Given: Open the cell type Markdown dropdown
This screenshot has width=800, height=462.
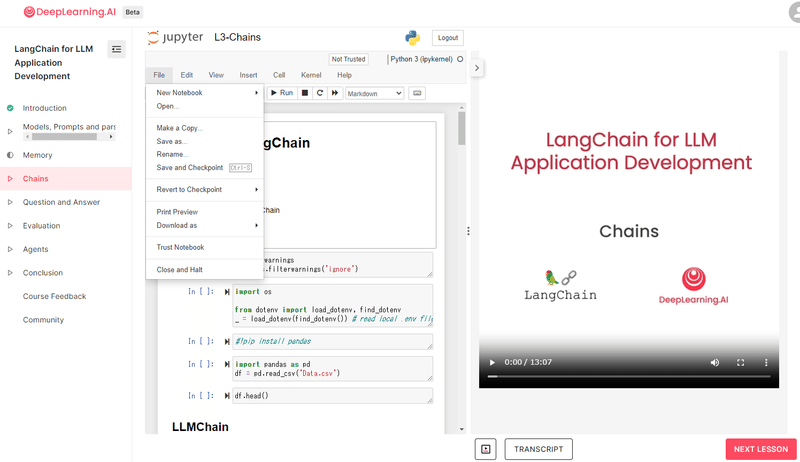Looking at the screenshot, I should tap(374, 93).
